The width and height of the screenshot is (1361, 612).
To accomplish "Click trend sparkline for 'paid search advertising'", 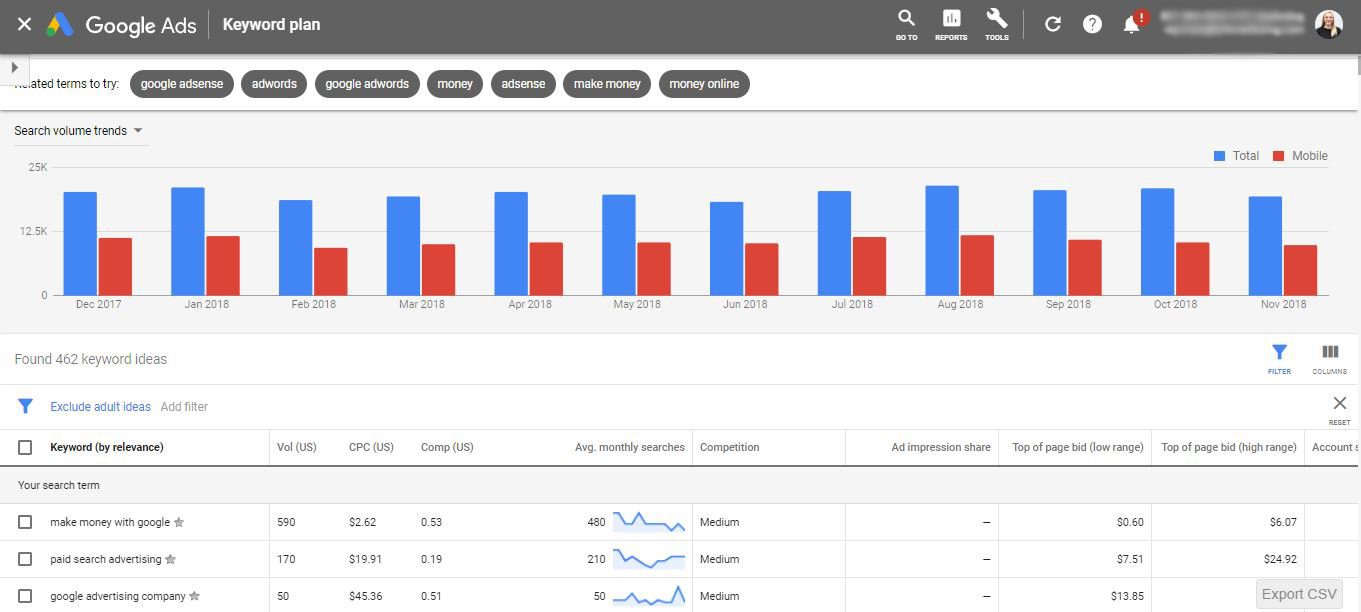I will pos(649,559).
